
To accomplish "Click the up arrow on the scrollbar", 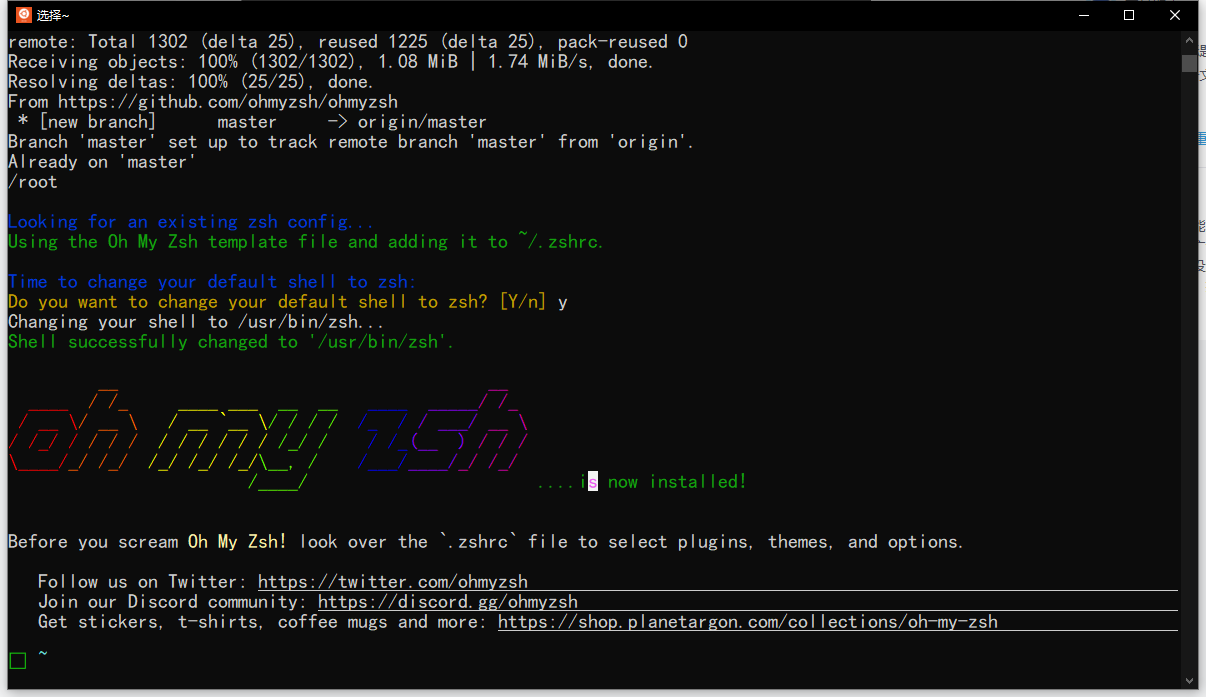I will (1188, 40).
